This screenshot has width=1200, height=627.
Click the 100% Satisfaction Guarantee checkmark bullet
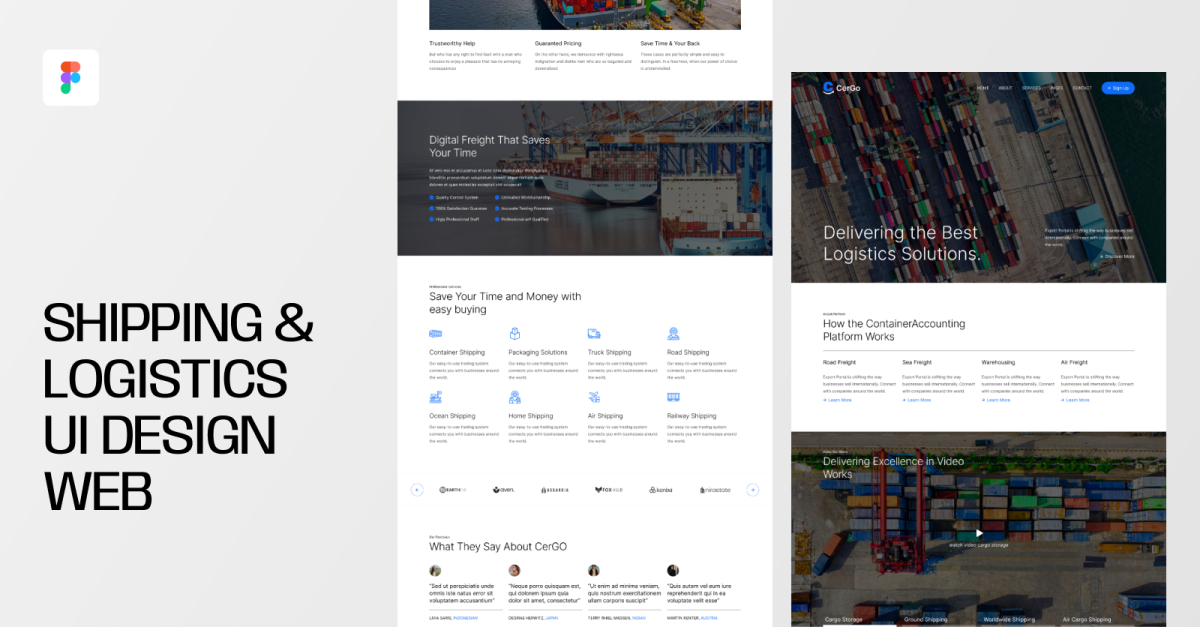tap(432, 208)
